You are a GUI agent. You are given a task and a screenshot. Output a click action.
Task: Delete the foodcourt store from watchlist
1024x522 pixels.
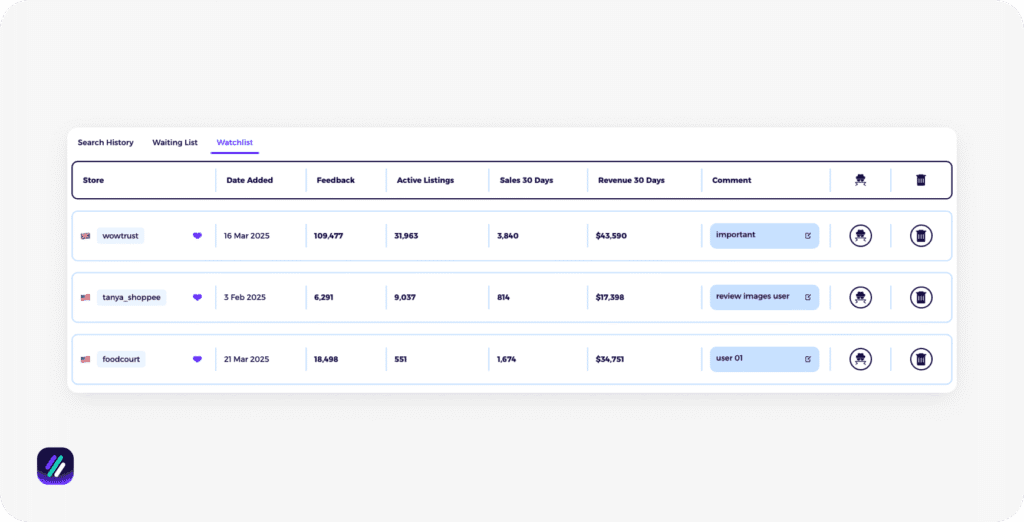(x=921, y=359)
